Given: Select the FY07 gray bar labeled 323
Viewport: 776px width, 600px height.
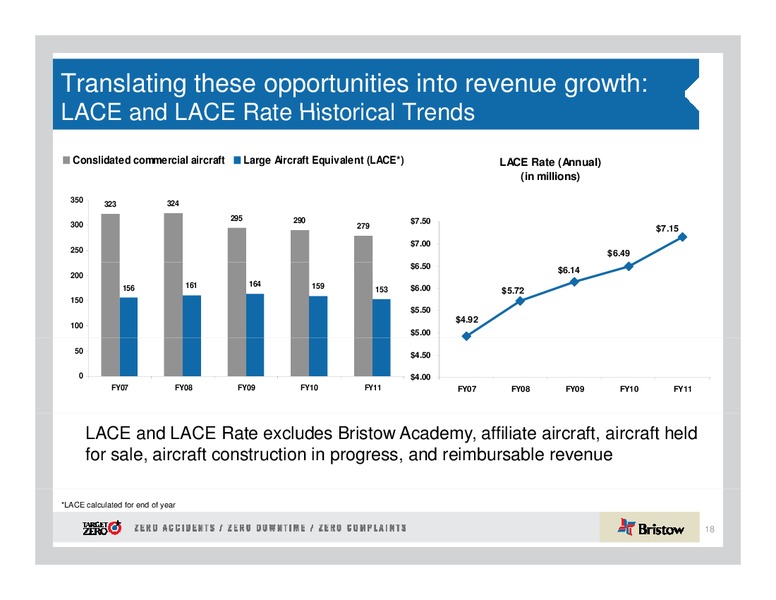Looking at the screenshot, I should pyautogui.click(x=110, y=295).
